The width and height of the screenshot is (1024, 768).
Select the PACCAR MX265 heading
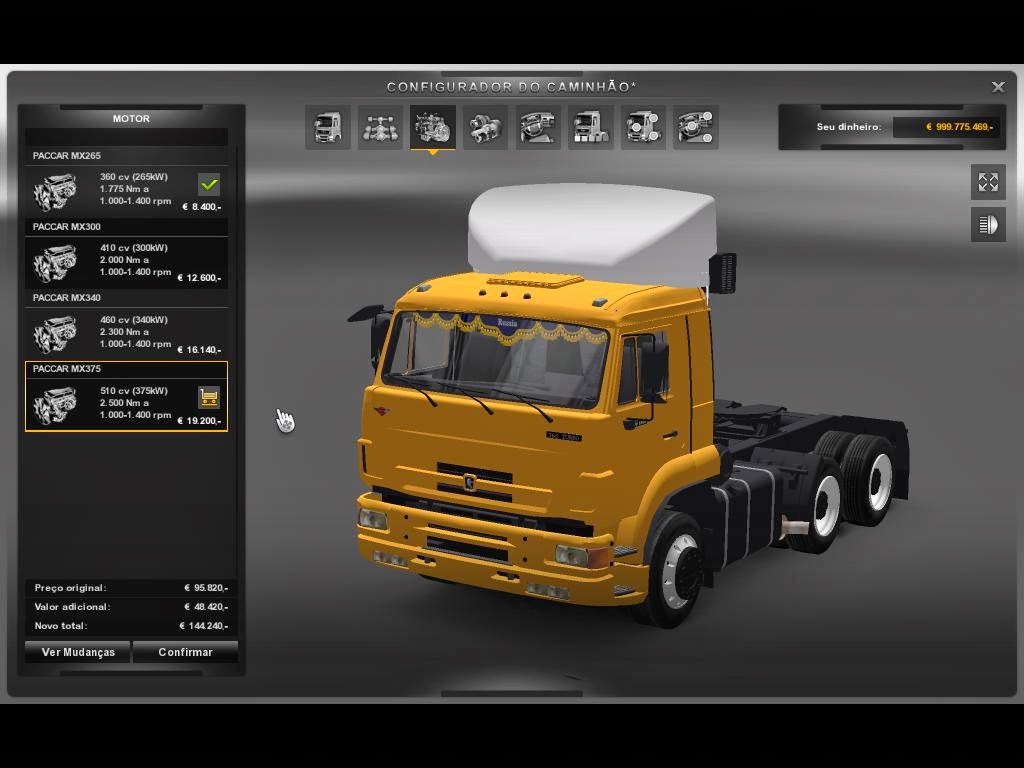67,155
